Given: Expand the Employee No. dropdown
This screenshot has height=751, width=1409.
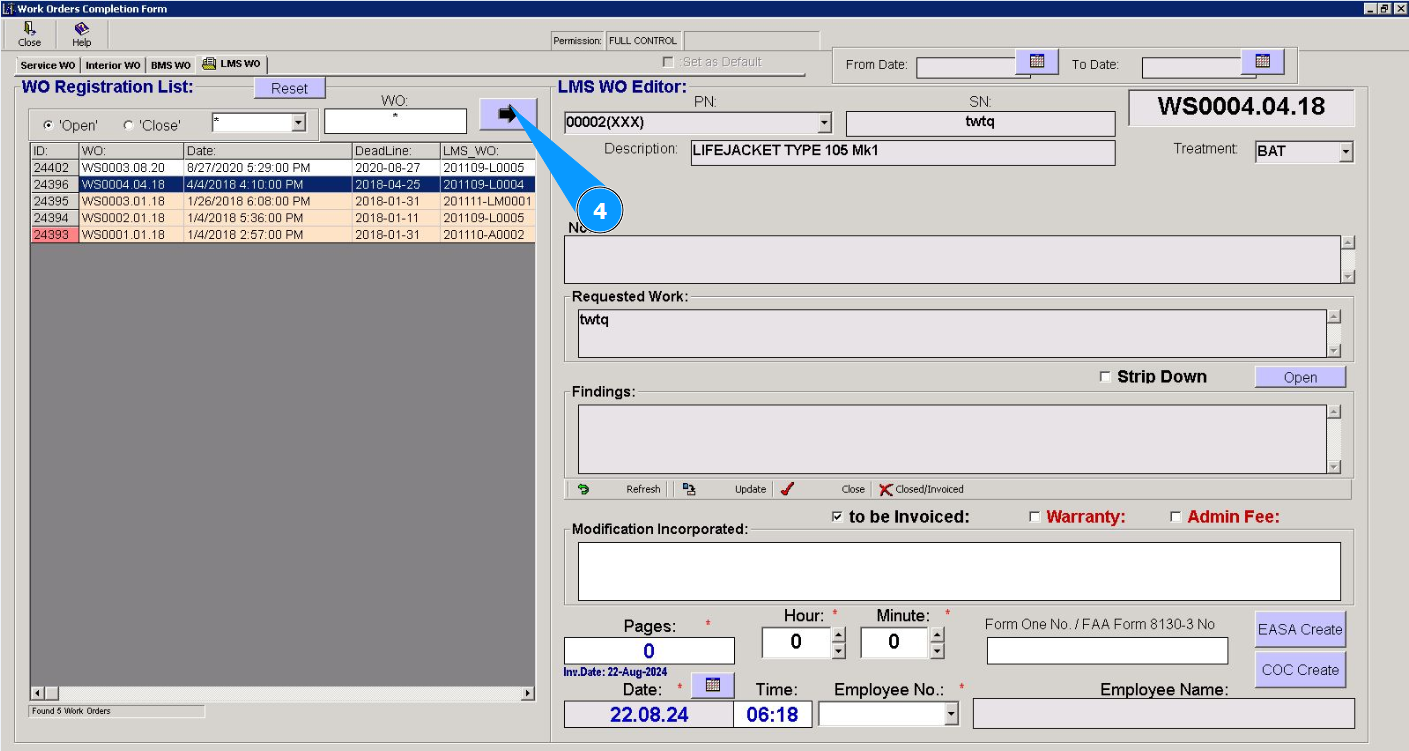Looking at the screenshot, I should (950, 714).
